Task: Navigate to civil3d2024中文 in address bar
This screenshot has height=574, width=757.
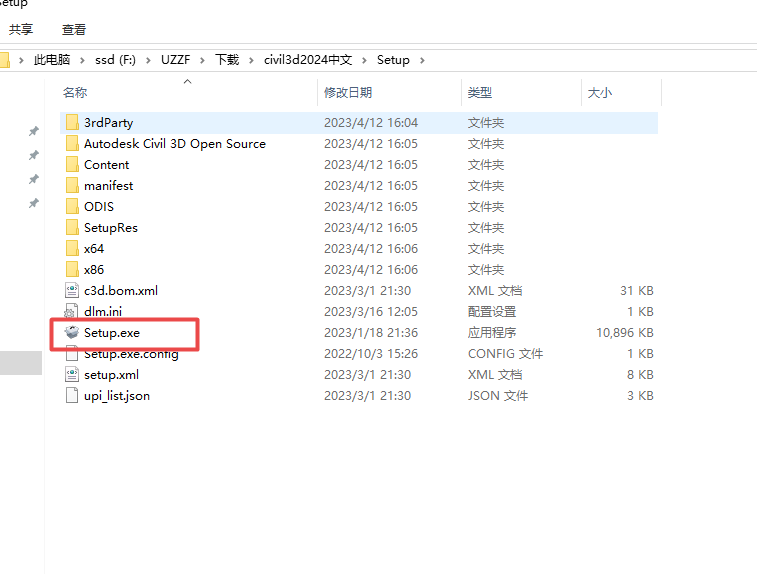Action: pos(308,60)
